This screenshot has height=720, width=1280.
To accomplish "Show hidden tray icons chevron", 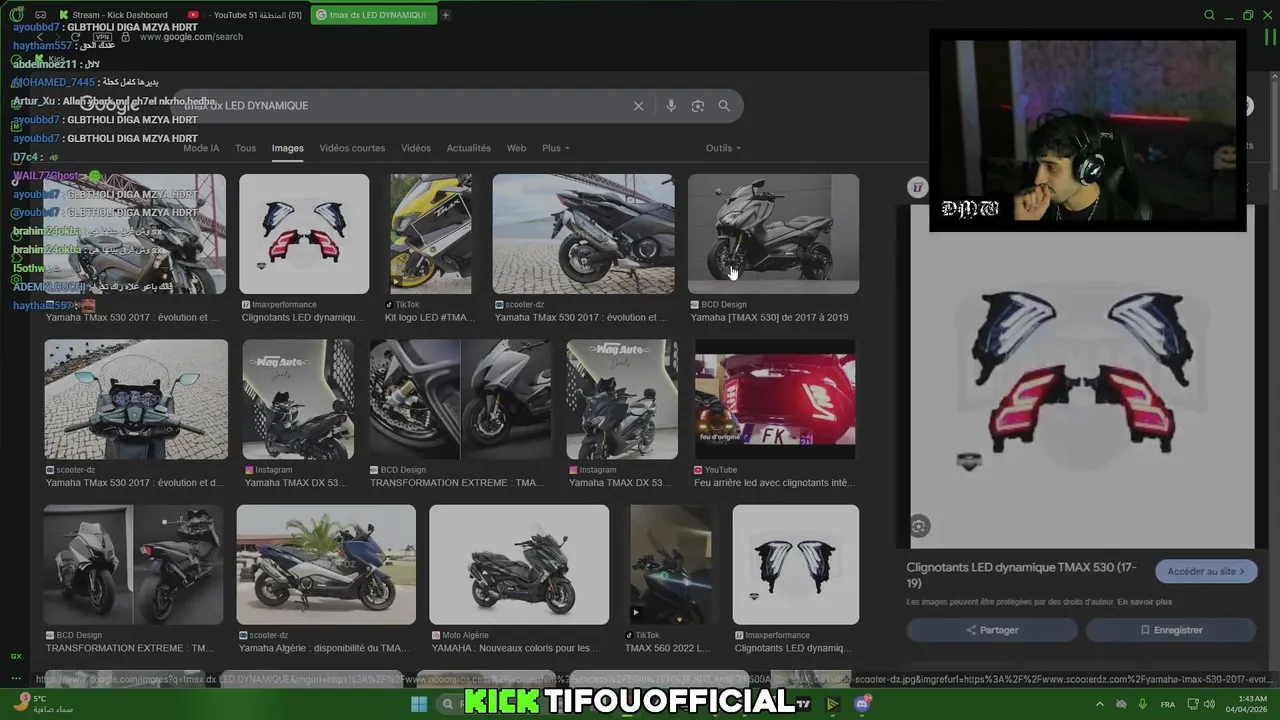I will tap(1100, 704).
